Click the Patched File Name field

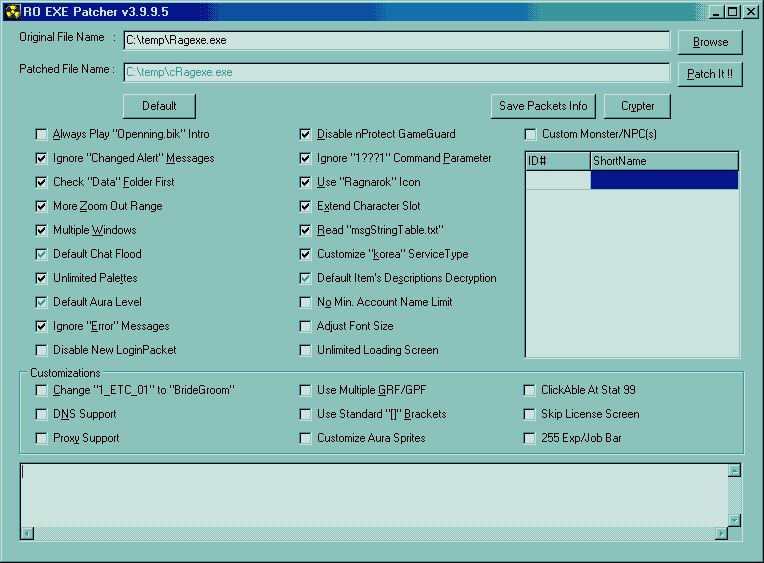(397, 72)
